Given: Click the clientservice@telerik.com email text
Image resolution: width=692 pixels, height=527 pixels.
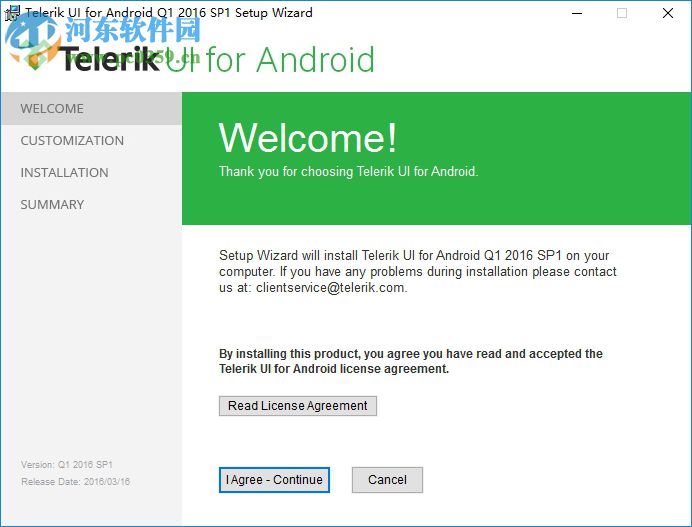Looking at the screenshot, I should tap(330, 288).
